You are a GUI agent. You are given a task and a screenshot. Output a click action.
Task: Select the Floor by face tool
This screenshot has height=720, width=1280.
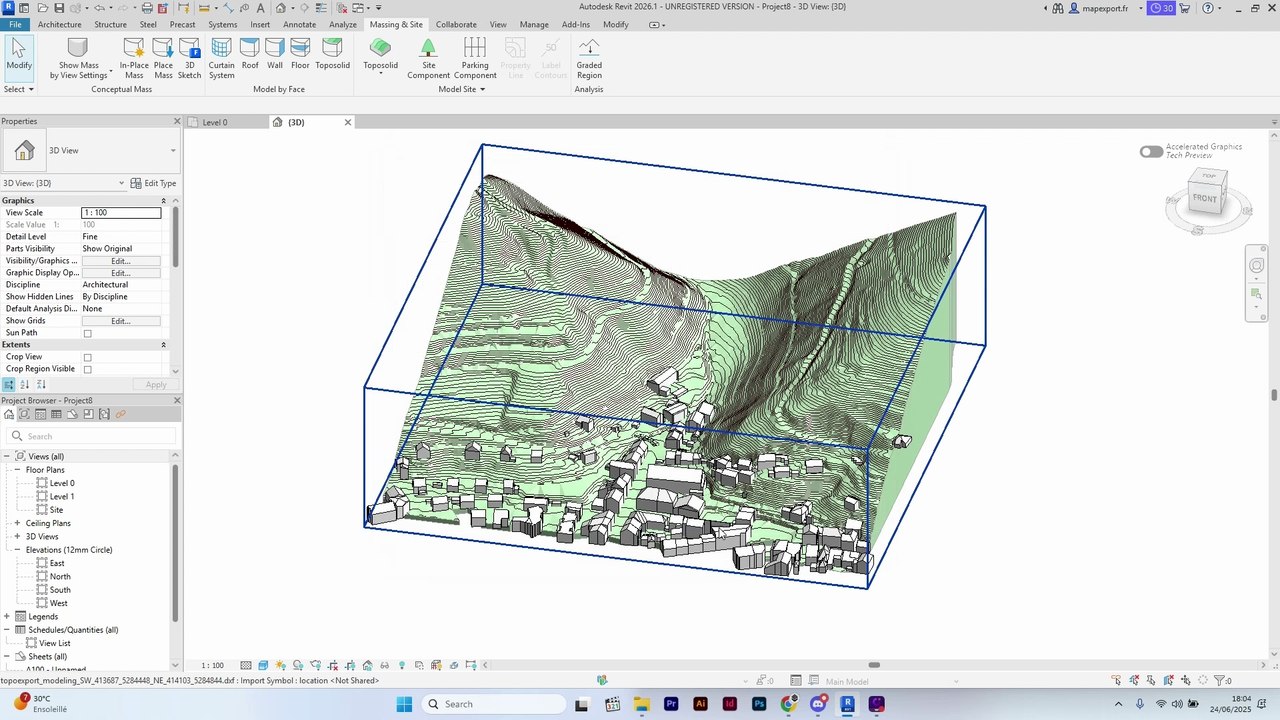(x=300, y=54)
